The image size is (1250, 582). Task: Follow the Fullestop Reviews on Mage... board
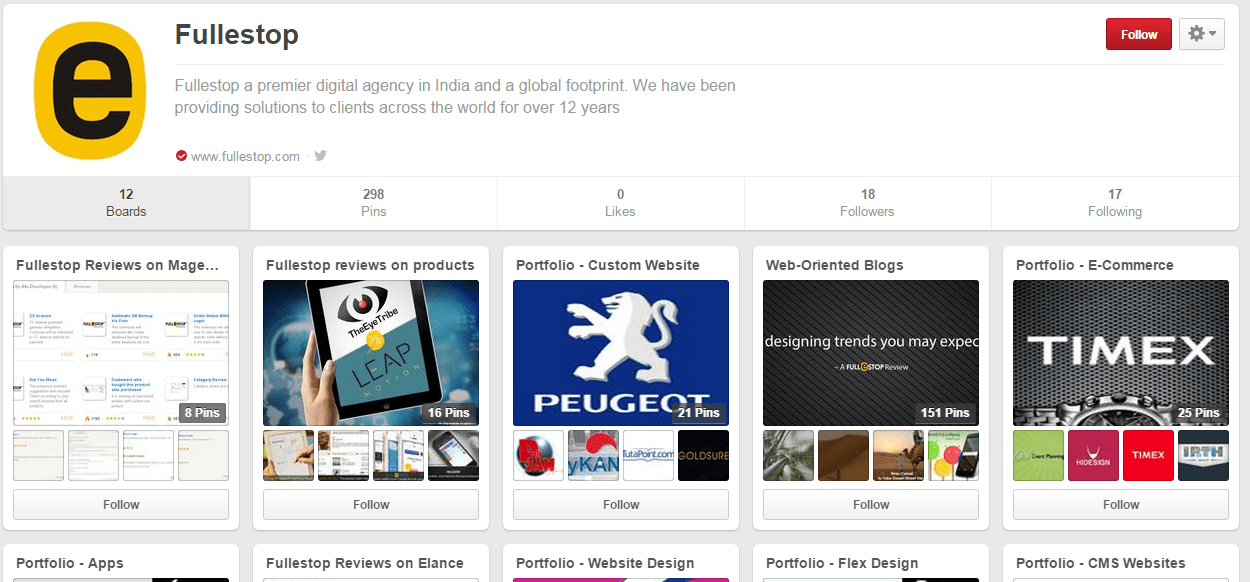pyautogui.click(x=121, y=505)
